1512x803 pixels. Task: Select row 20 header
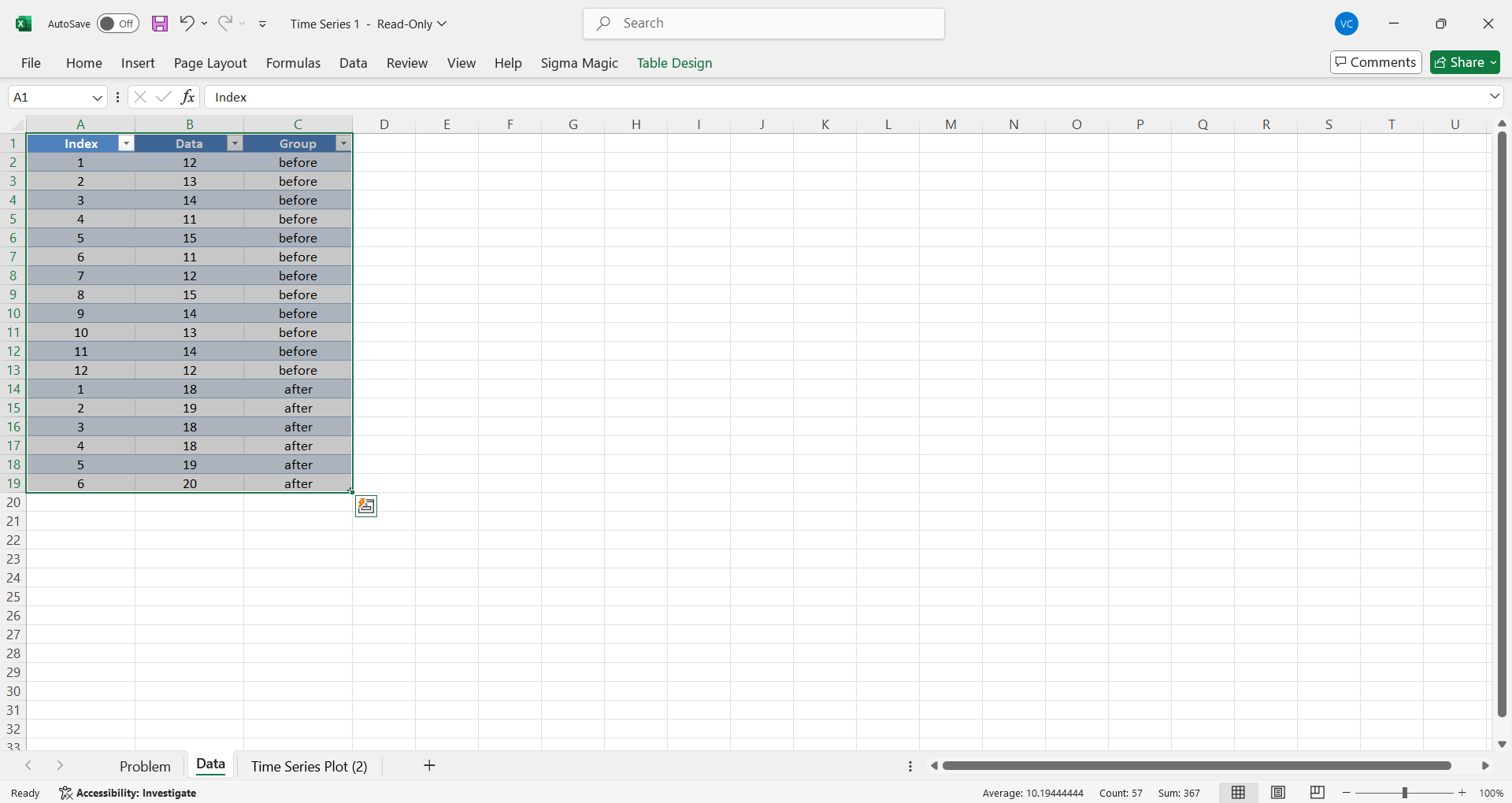coord(13,502)
